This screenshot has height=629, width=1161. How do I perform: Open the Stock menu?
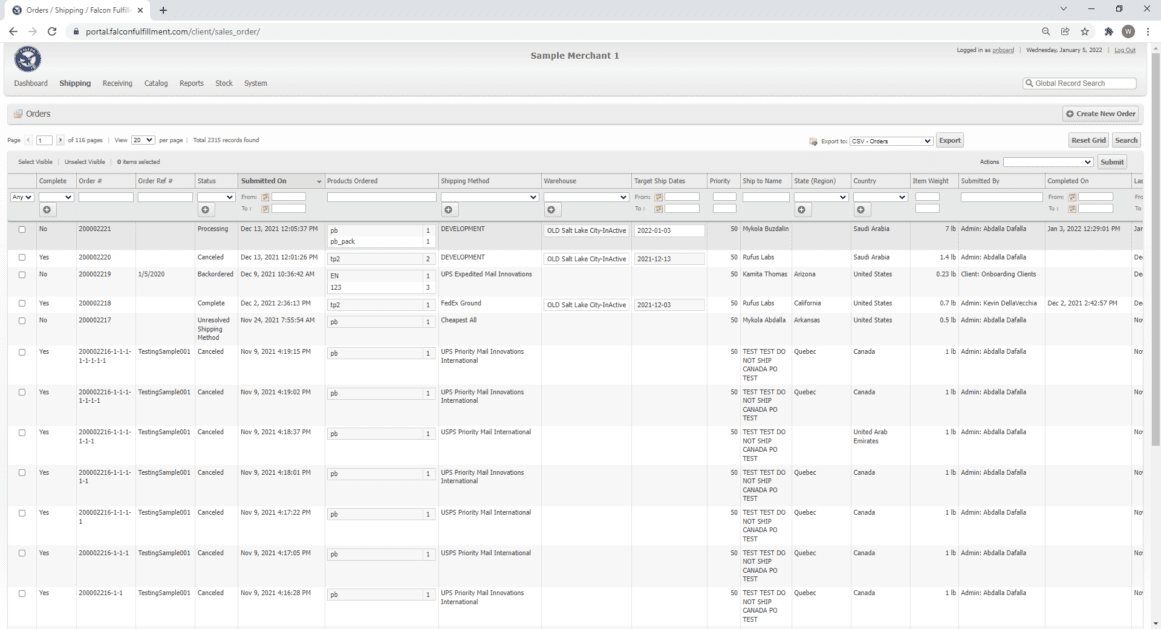pos(224,84)
